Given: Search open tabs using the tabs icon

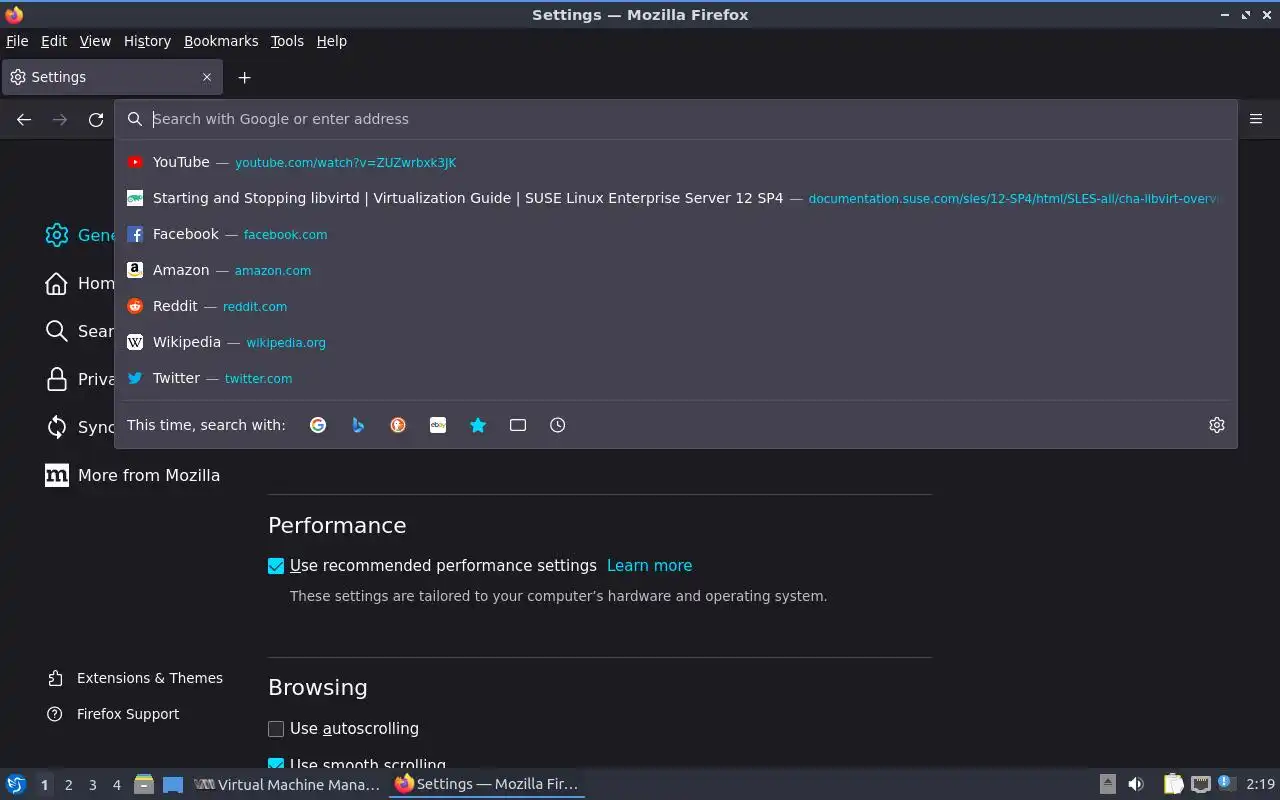Looking at the screenshot, I should 518,425.
